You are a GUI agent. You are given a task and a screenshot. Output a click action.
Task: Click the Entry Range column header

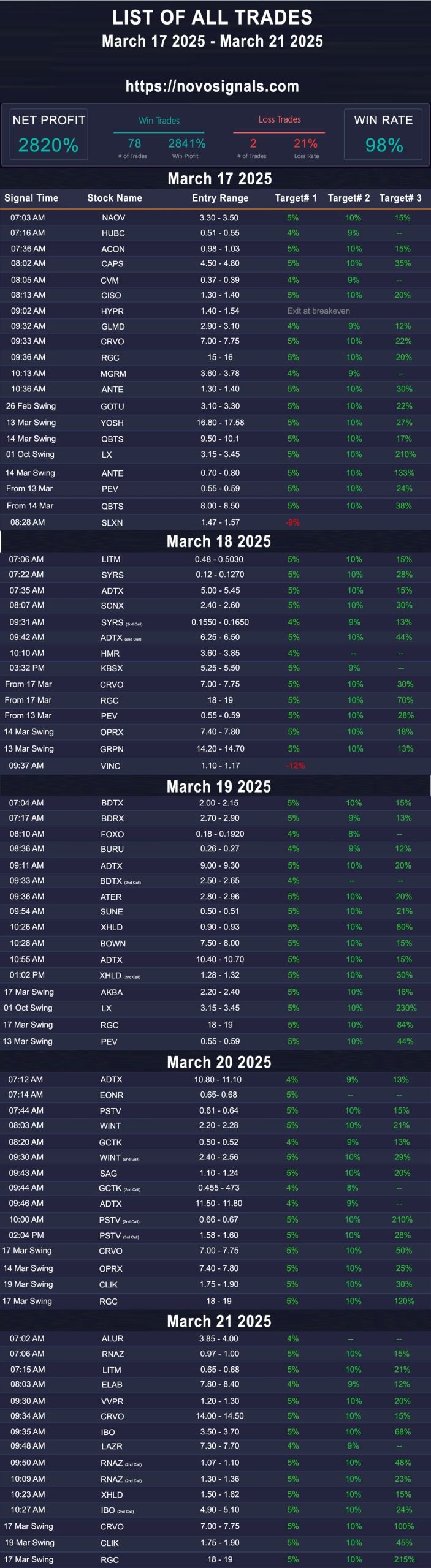220,198
